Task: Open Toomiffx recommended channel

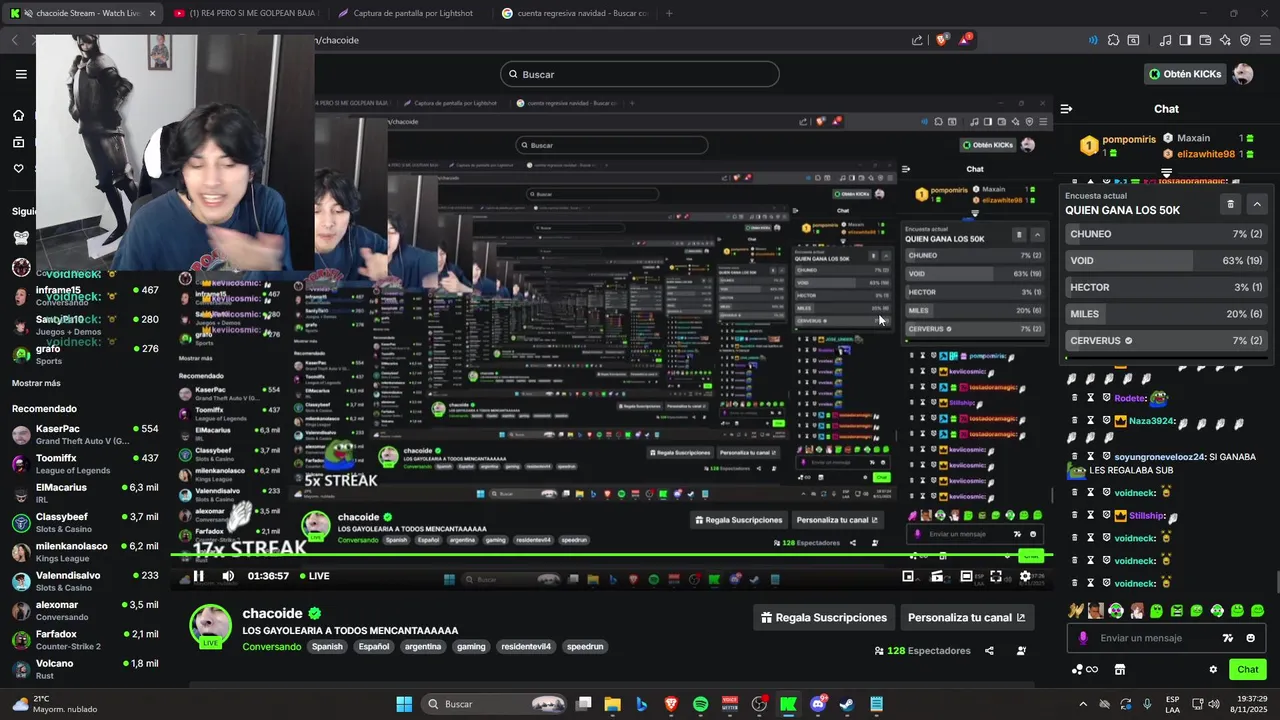Action: coord(85,464)
